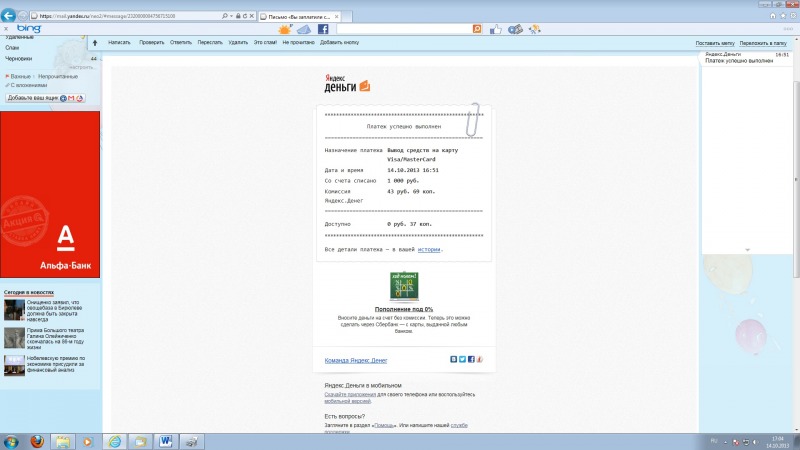Share via Facebook icon in email footer

coord(470,359)
